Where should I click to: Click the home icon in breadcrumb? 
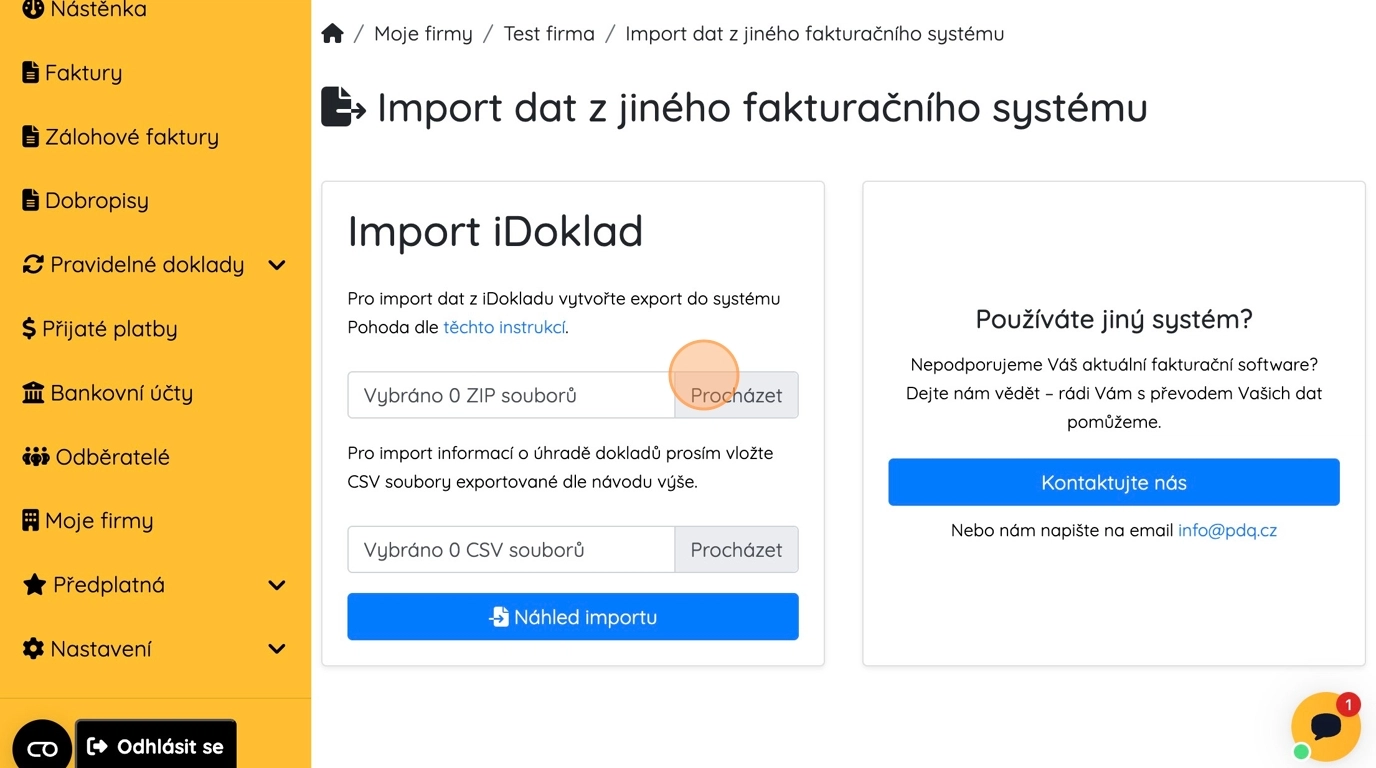point(333,34)
